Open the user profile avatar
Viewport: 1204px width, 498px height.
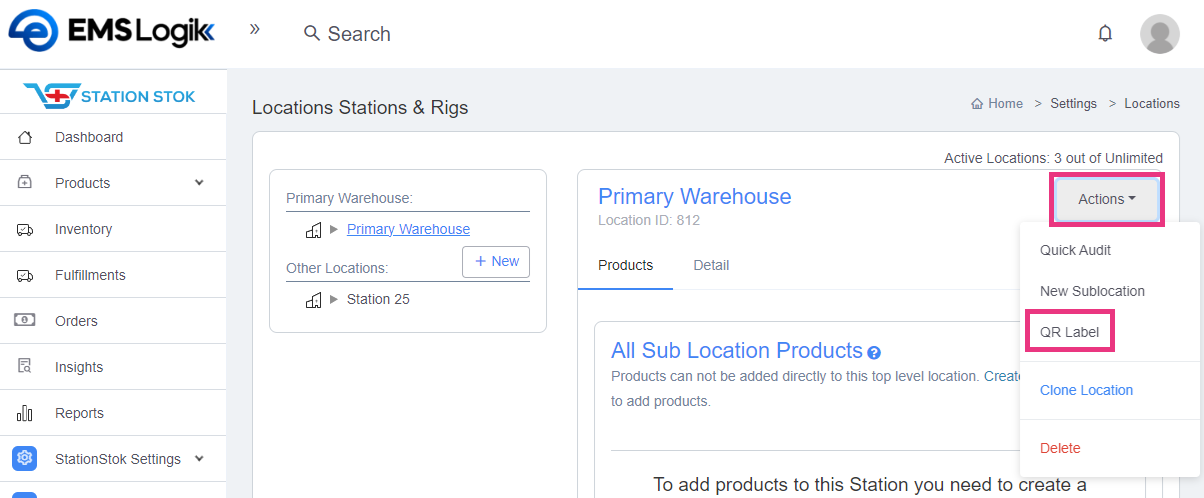1159,34
